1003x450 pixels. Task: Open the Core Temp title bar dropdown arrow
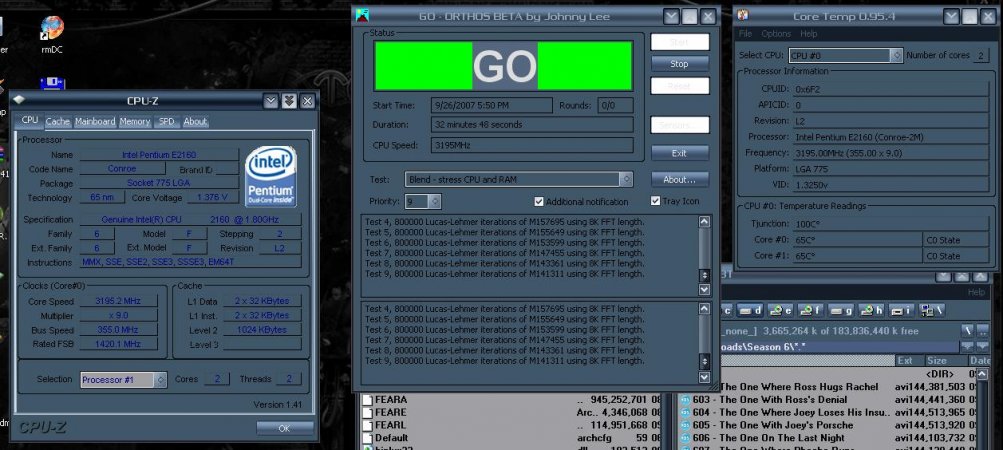pos(951,17)
